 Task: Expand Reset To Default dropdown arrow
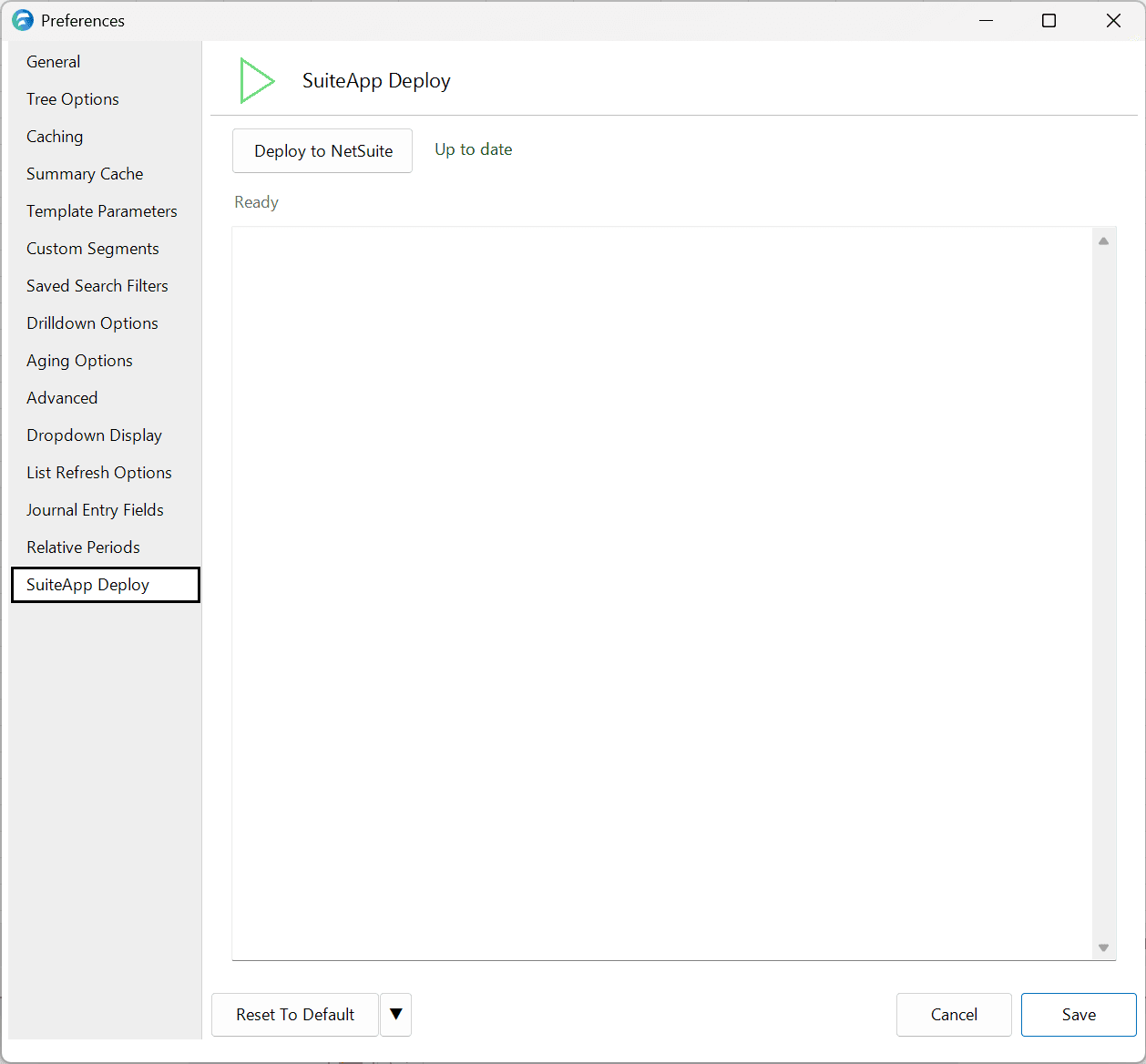(396, 1015)
